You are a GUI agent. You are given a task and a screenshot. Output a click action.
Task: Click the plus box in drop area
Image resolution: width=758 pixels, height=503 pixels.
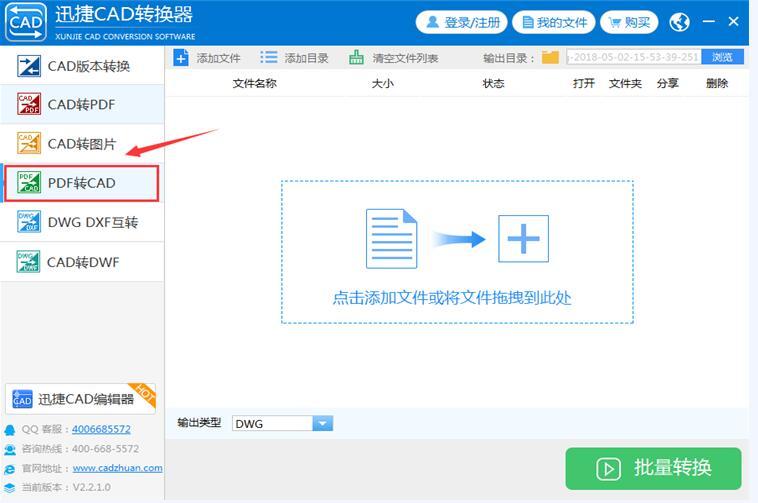click(523, 239)
